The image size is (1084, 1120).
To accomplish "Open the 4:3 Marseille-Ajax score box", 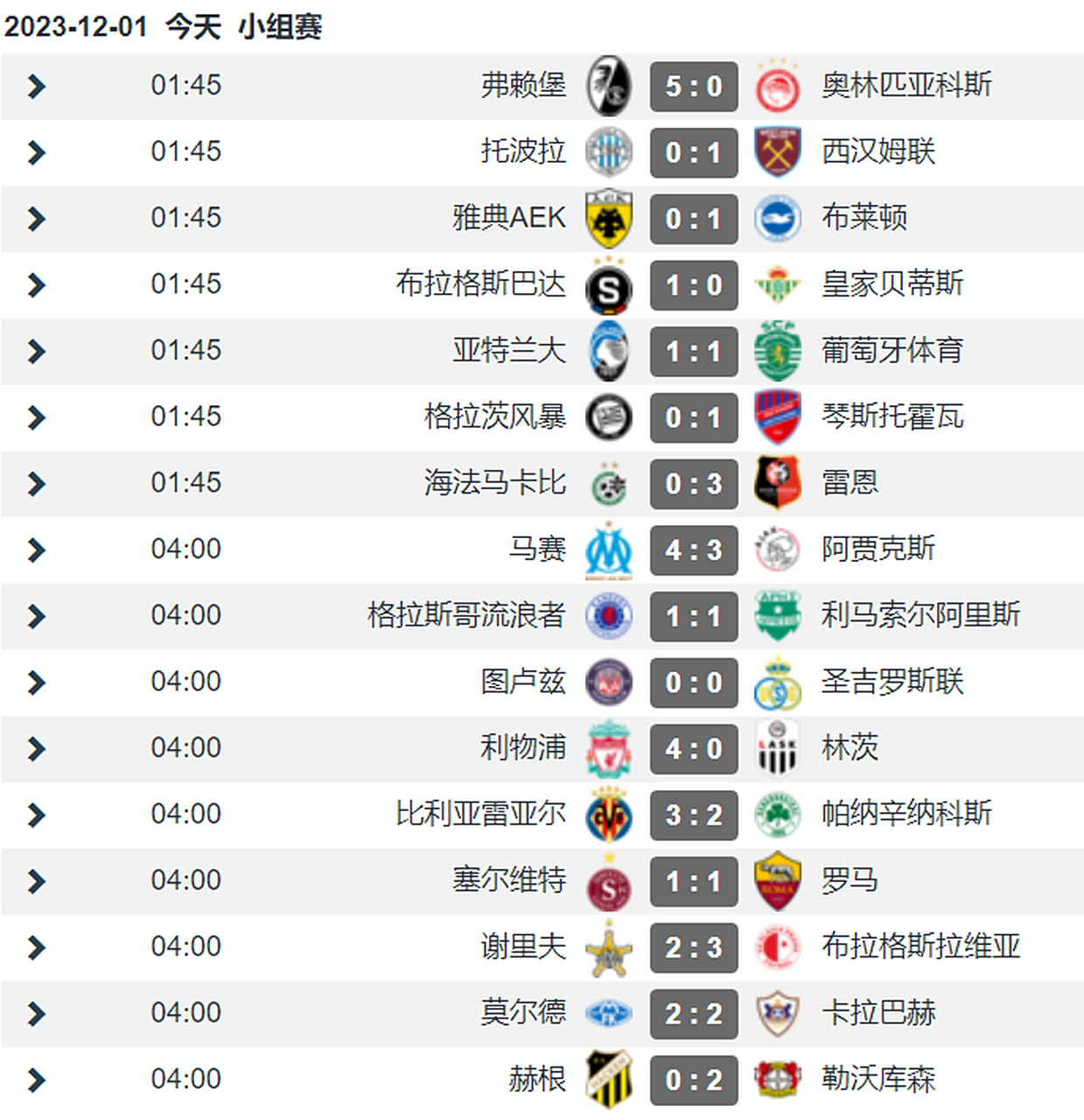I will [694, 550].
